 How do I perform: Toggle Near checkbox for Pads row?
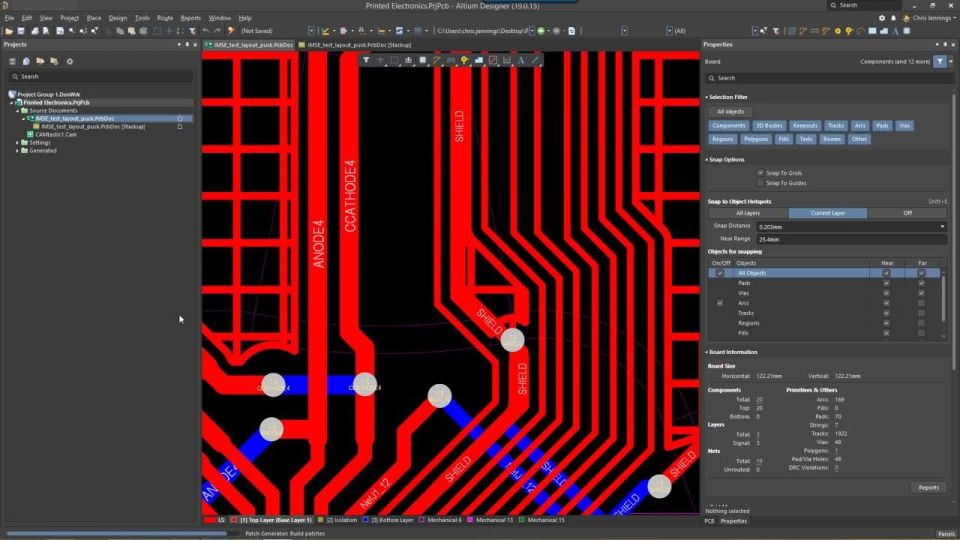point(886,283)
